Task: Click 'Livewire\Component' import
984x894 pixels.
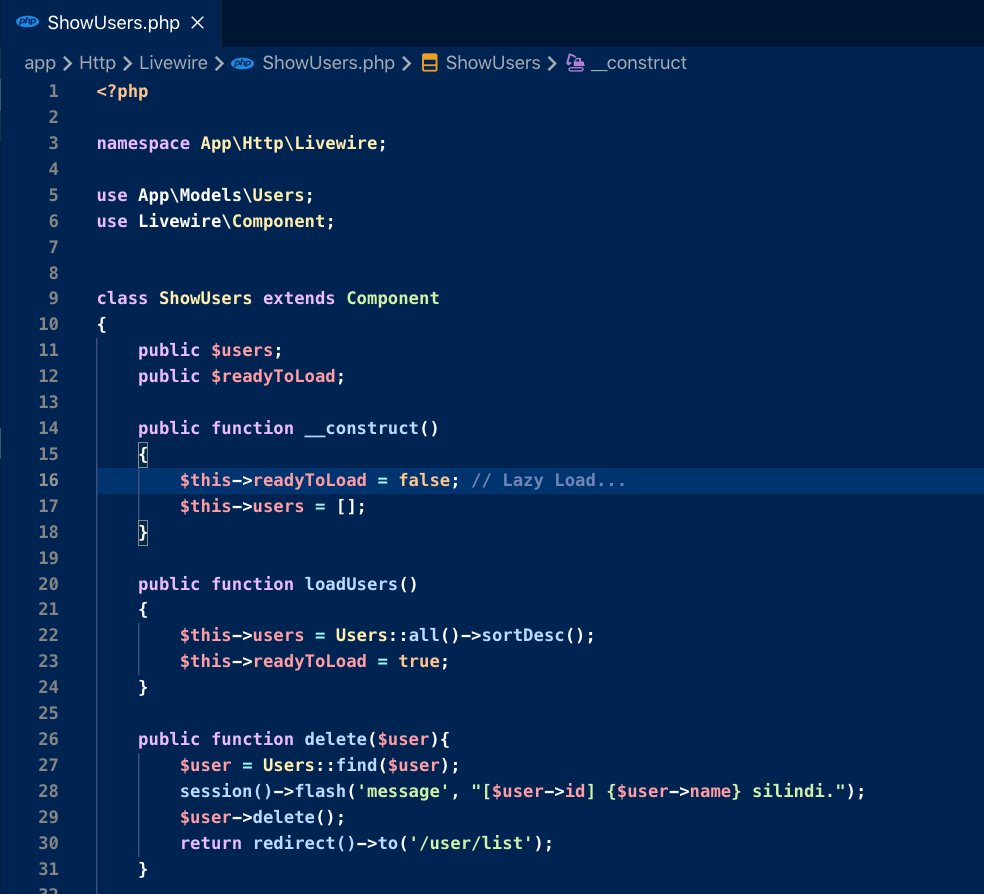Action: click(232, 221)
